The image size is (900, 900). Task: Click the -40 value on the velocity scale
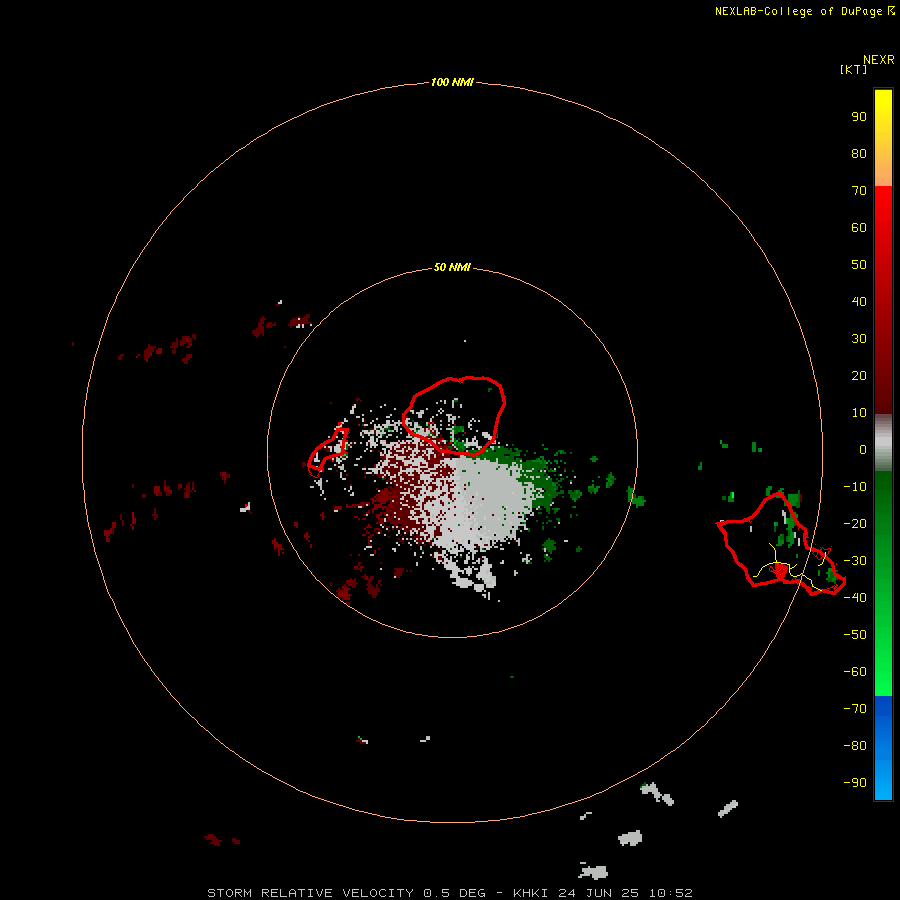[x=855, y=598]
